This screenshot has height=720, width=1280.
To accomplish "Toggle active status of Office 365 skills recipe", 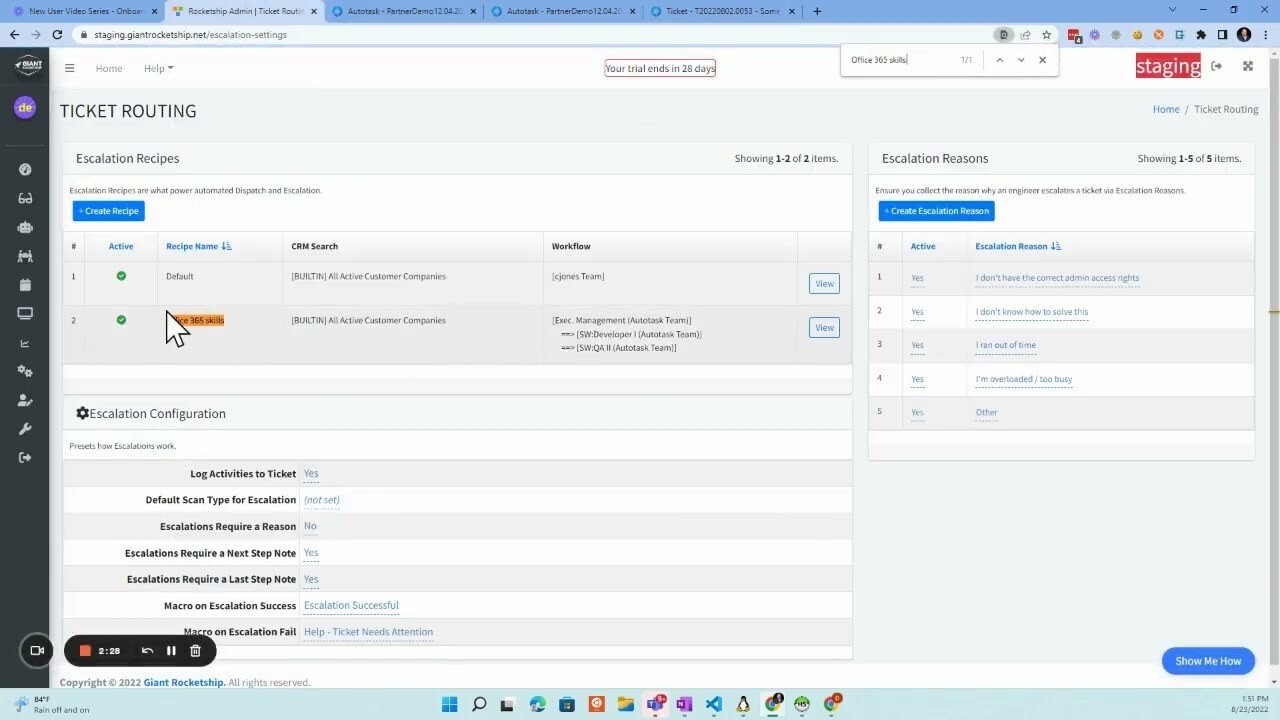I will tap(121, 320).
